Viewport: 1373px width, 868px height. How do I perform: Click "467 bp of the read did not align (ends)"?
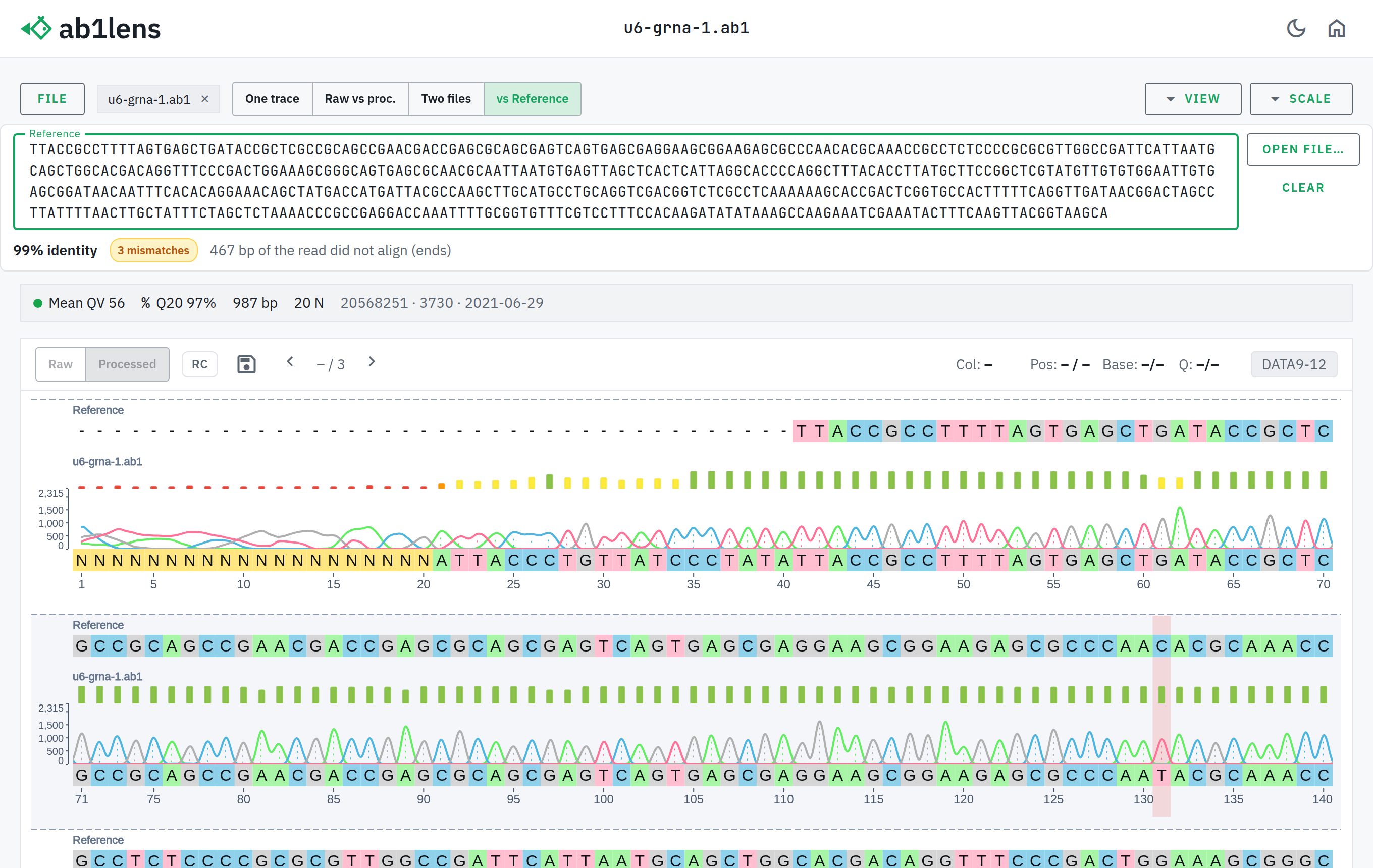click(330, 250)
